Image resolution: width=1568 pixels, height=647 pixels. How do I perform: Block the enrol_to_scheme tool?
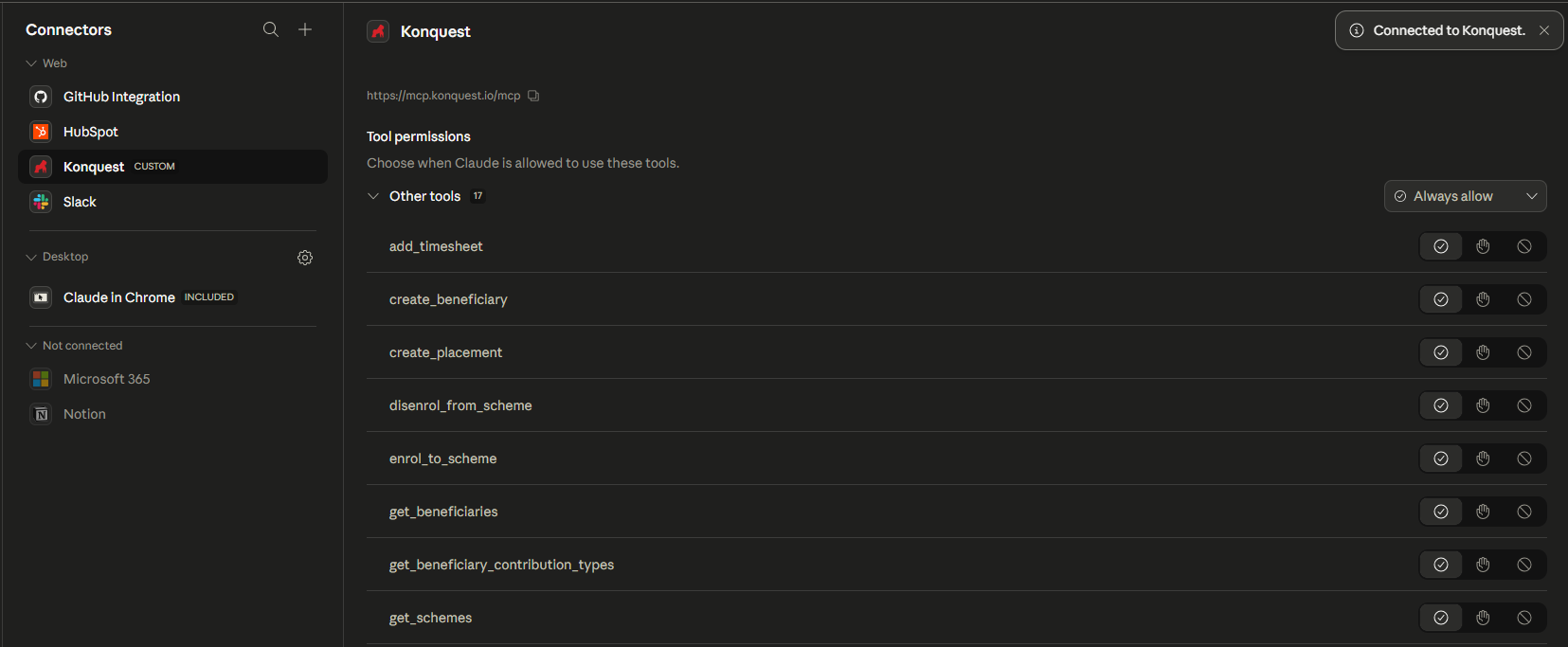coord(1524,458)
